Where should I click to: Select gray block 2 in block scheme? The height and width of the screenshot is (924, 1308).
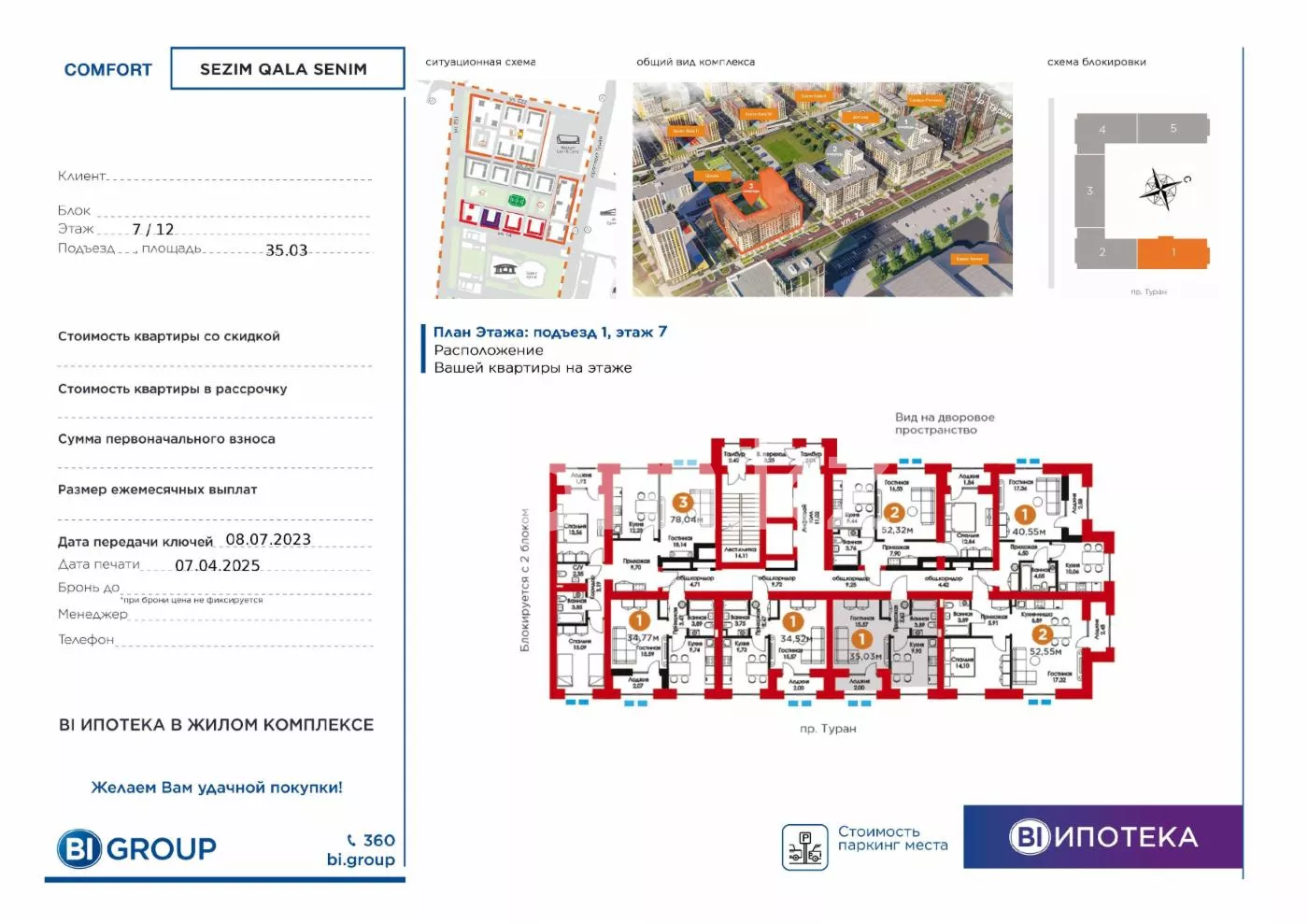(1105, 252)
